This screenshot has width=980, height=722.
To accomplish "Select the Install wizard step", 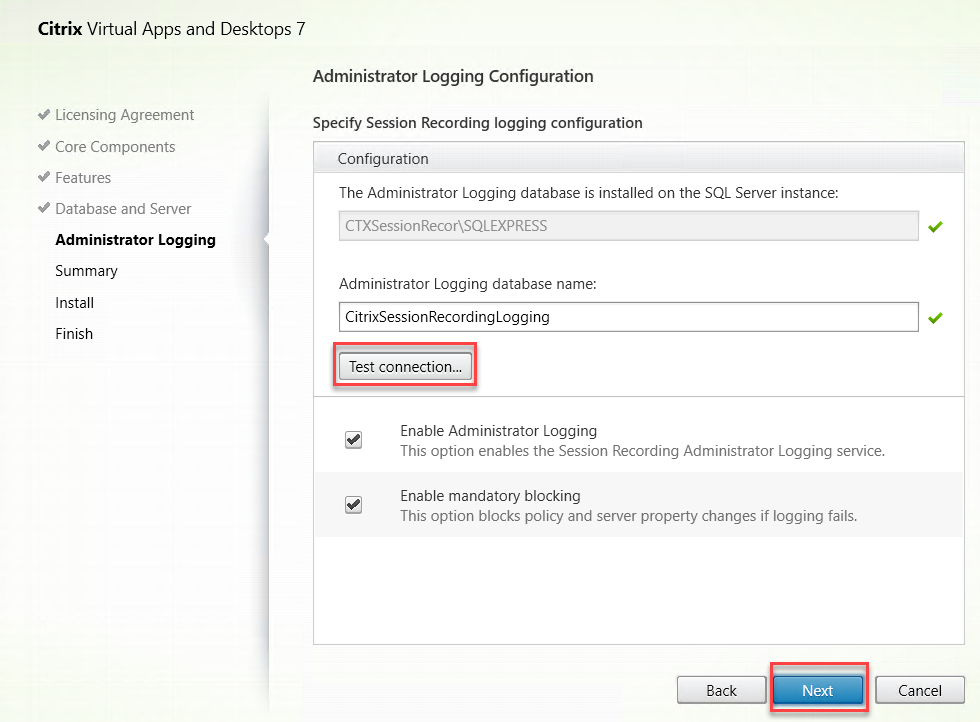I will 75,303.
